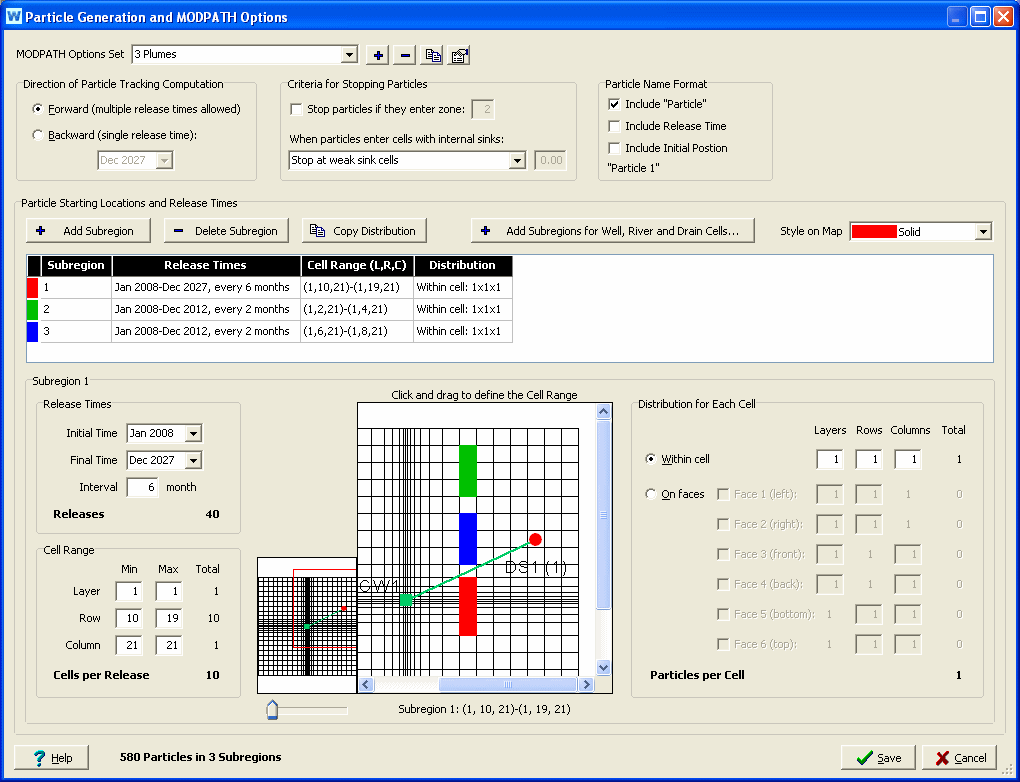Viewport: 1020px width, 782px height.
Task: Select the Forward tracking direction
Action: tap(38, 109)
